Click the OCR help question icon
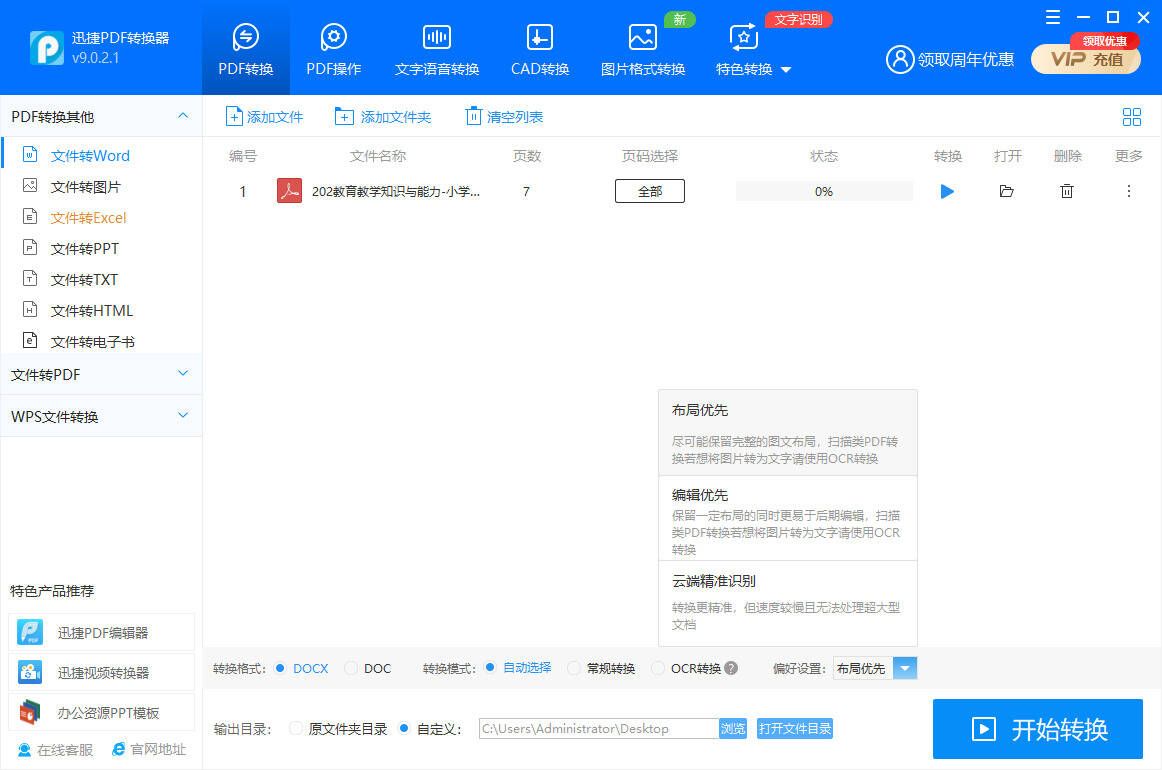This screenshot has height=770, width=1162. (731, 668)
